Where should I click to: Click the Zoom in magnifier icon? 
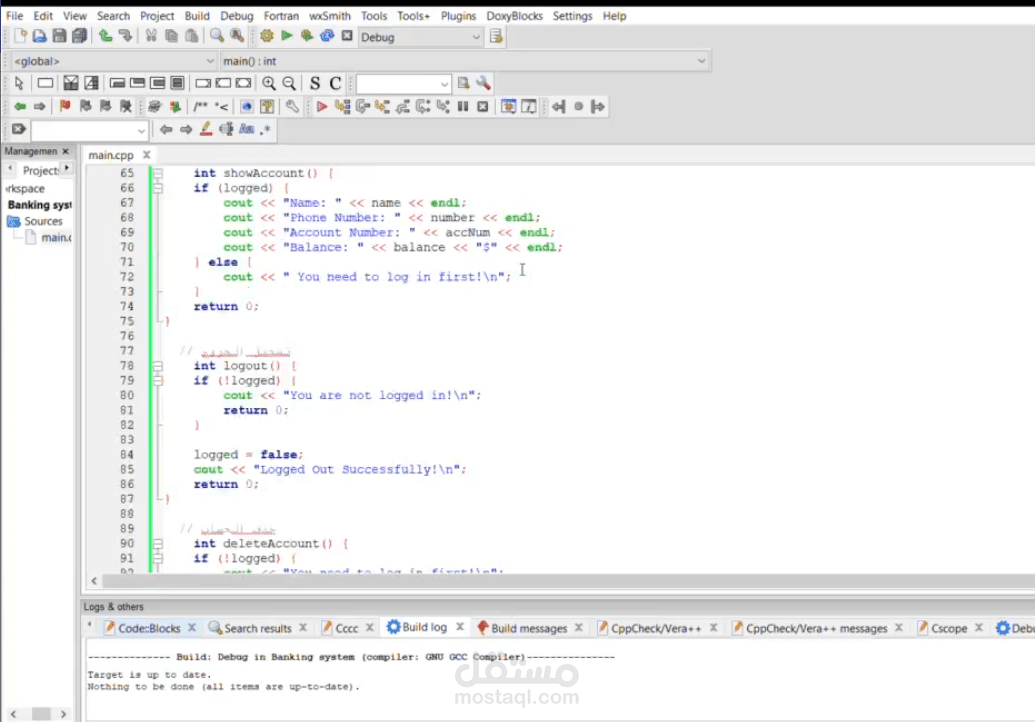269,83
